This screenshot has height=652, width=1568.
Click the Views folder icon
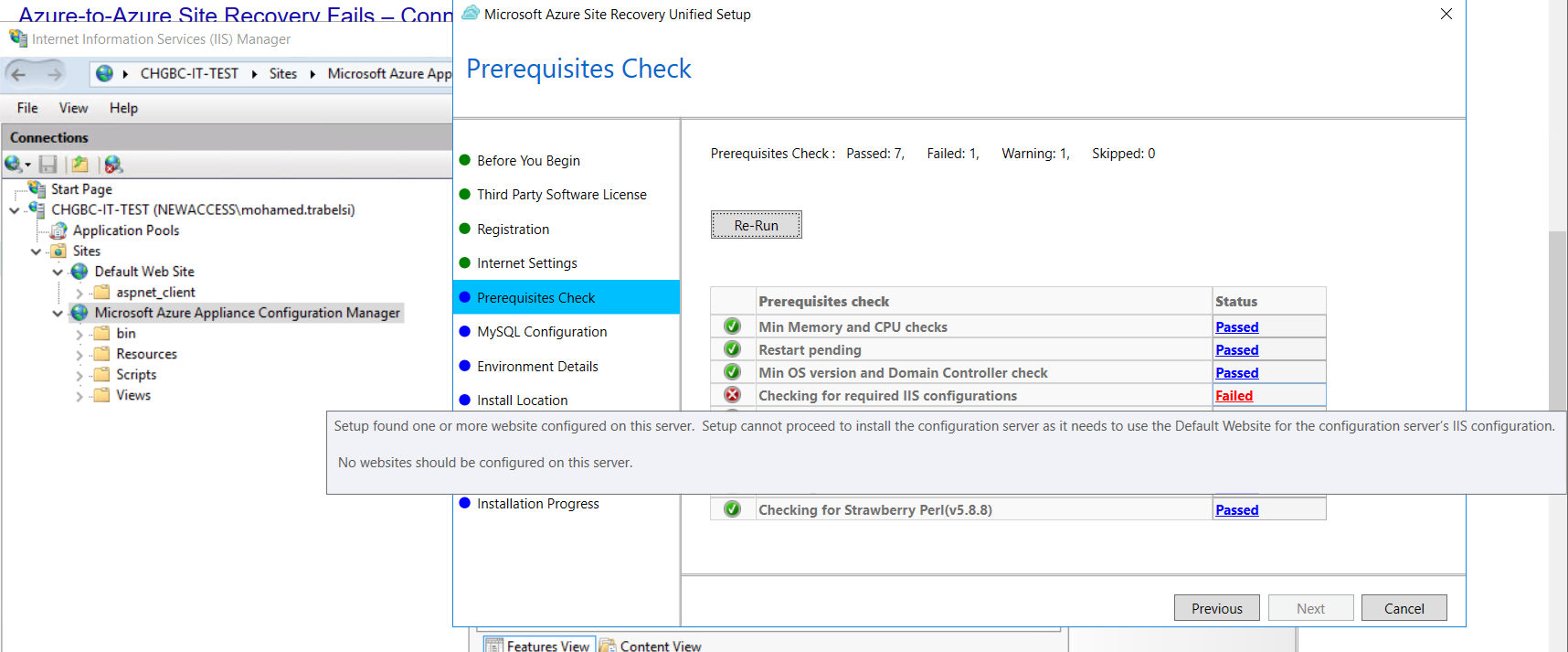point(101,395)
